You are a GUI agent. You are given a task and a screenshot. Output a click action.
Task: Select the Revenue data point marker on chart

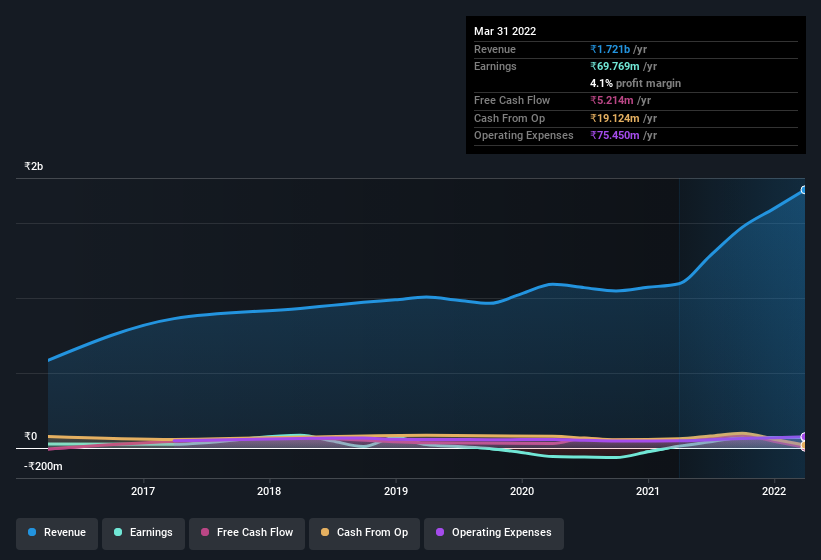pyautogui.click(x=804, y=190)
